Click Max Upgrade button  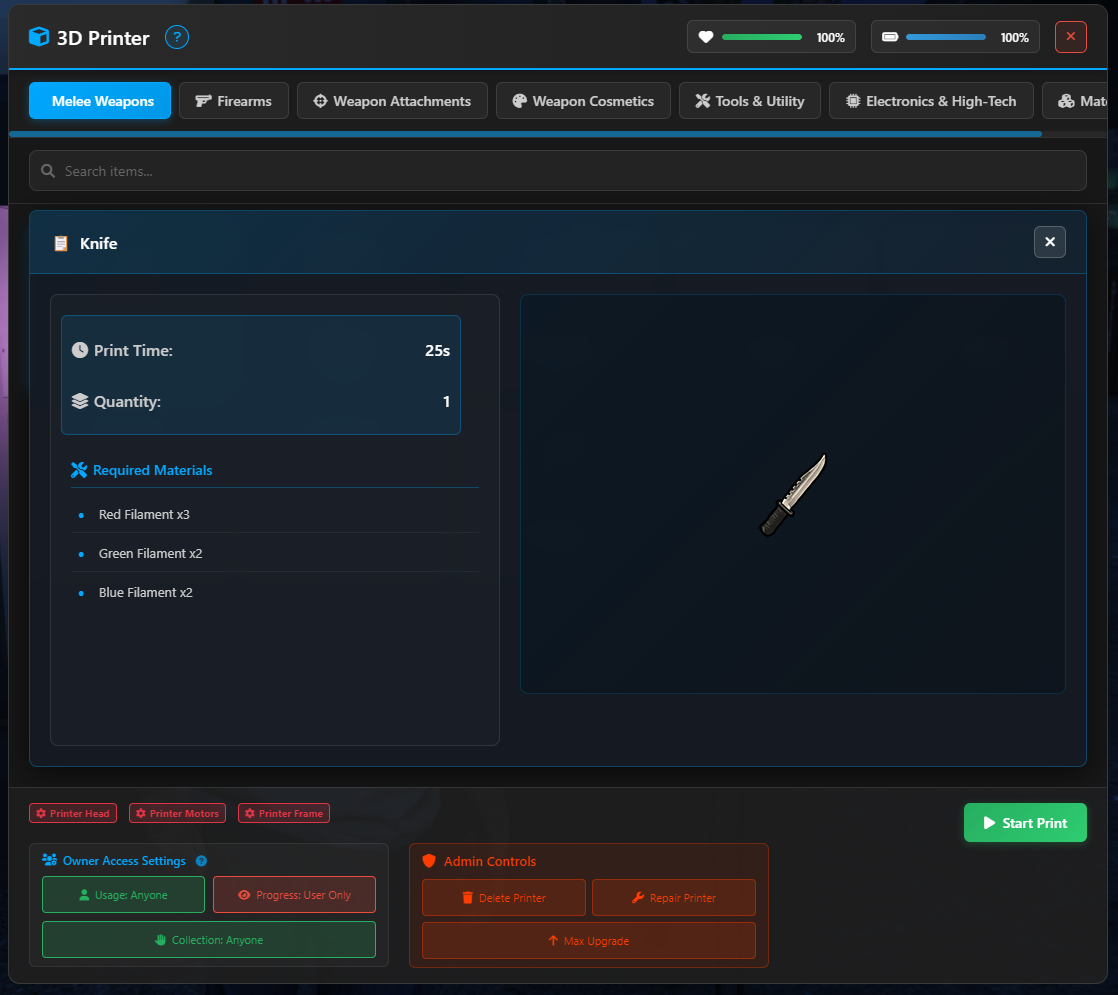pyautogui.click(x=589, y=941)
